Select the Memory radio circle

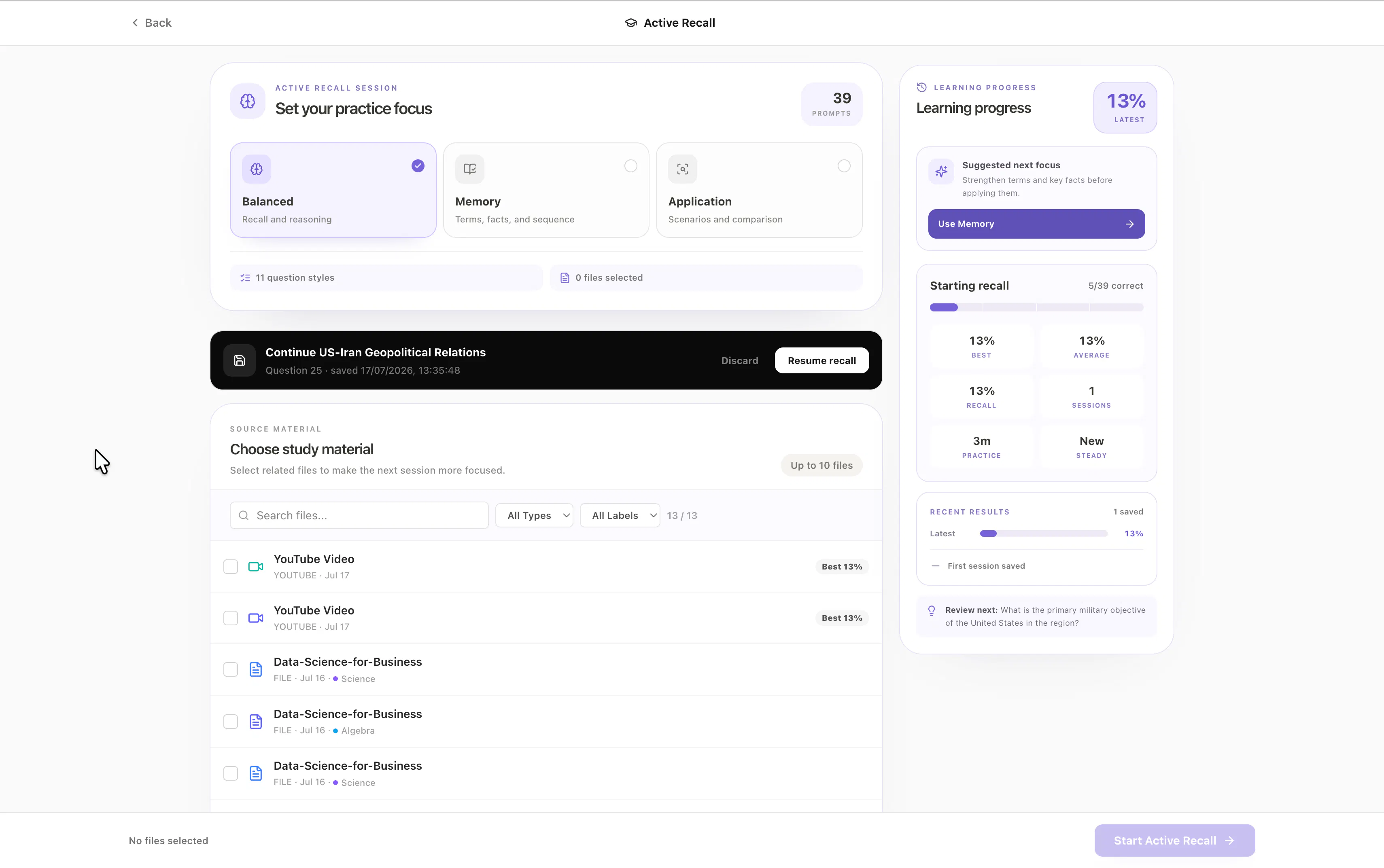click(630, 166)
